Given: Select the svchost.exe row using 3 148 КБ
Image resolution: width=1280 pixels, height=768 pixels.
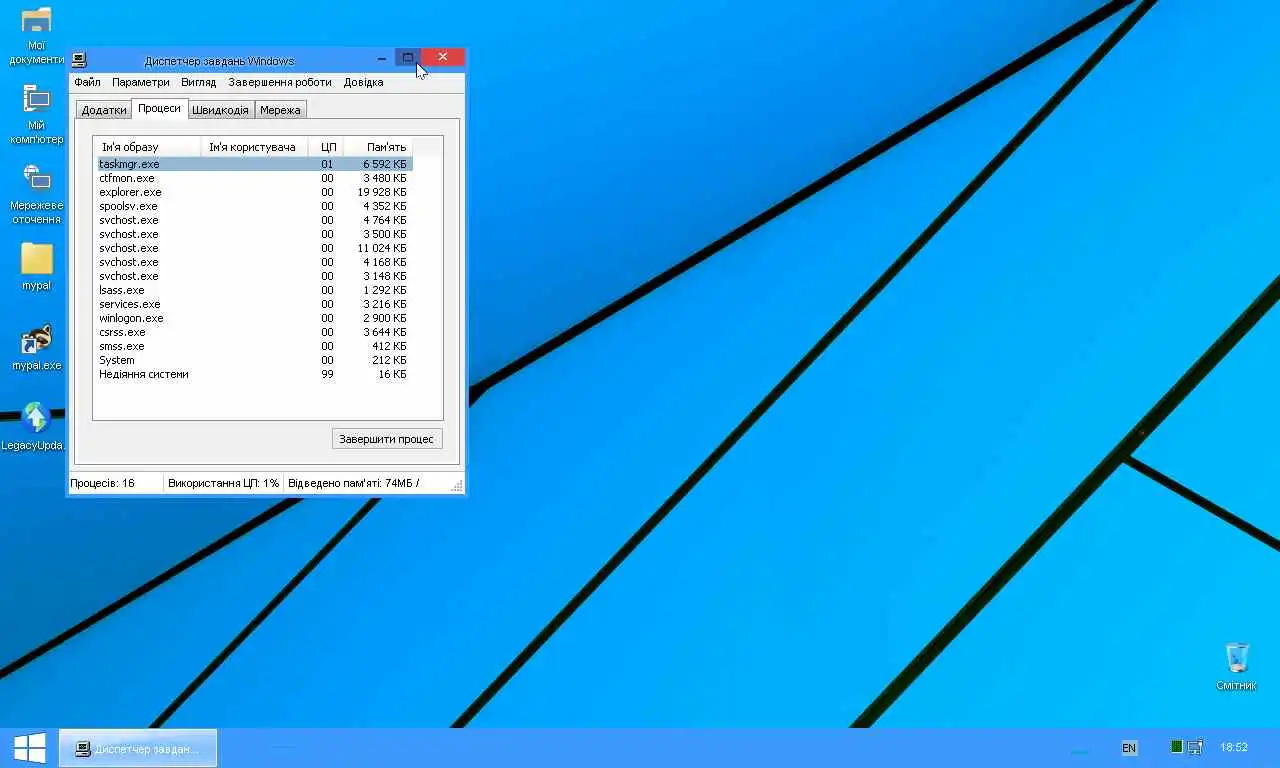Looking at the screenshot, I should [254, 276].
